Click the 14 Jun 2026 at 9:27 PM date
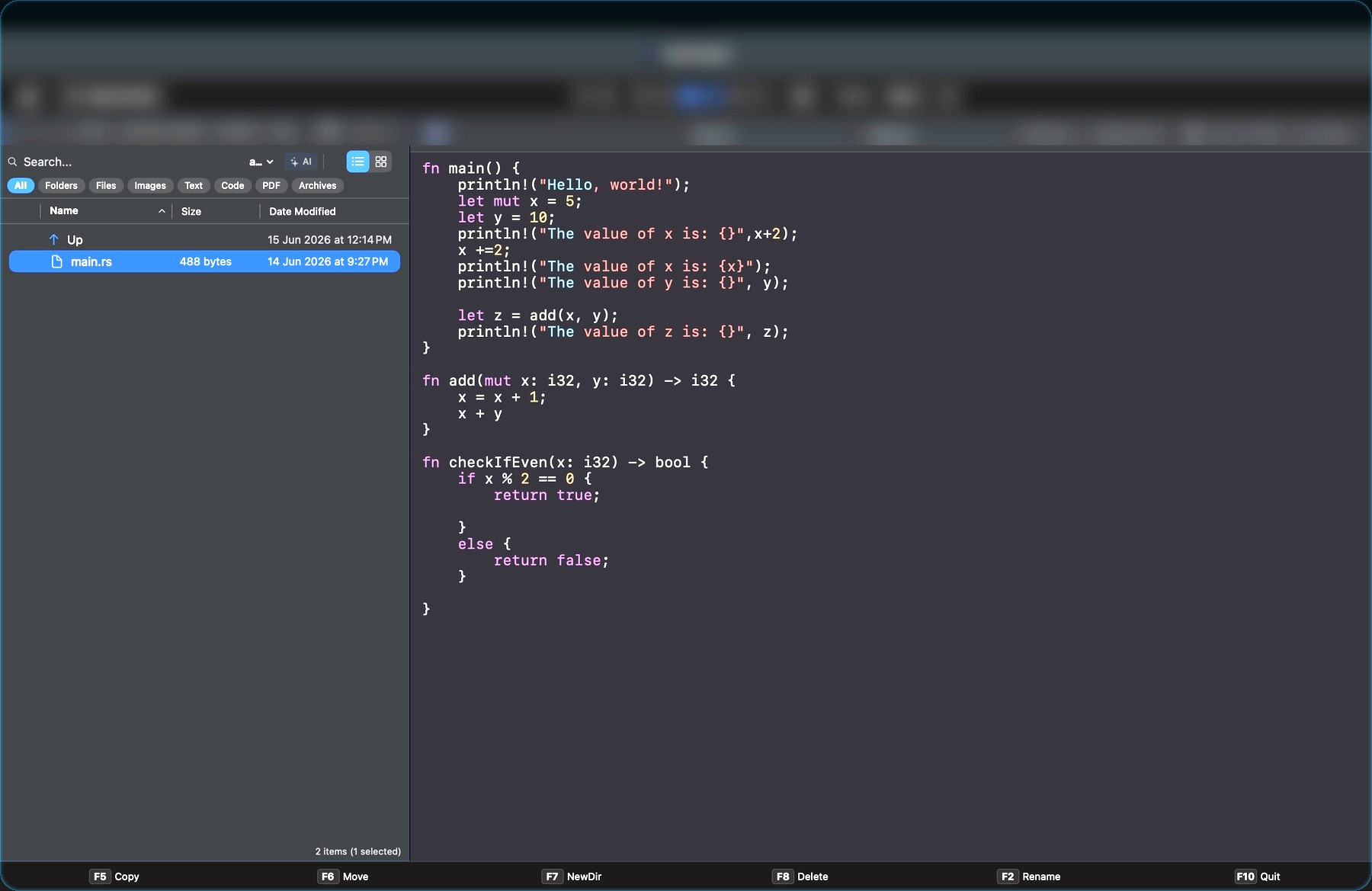Viewport: 1372px width, 891px height. point(328,261)
